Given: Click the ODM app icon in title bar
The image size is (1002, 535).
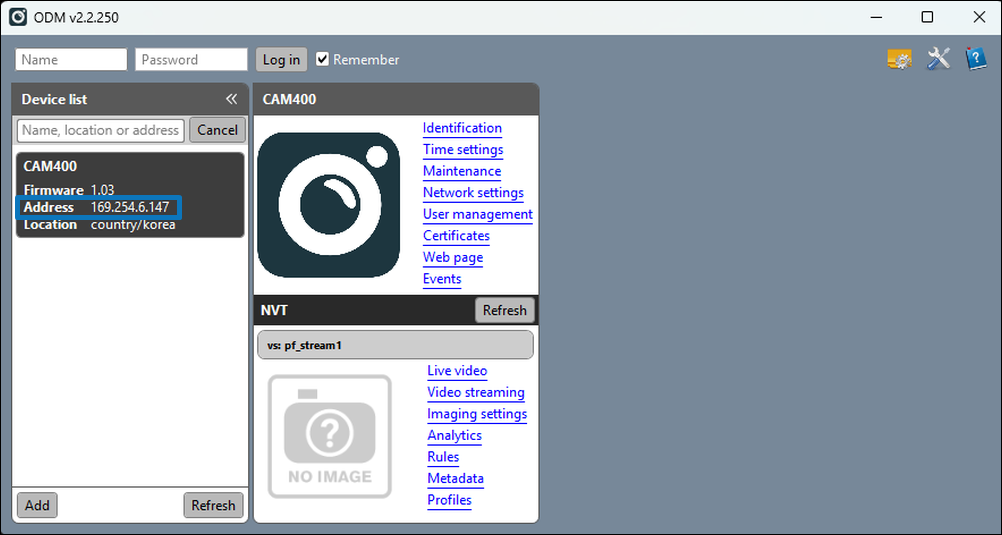Looking at the screenshot, I should [x=18, y=17].
